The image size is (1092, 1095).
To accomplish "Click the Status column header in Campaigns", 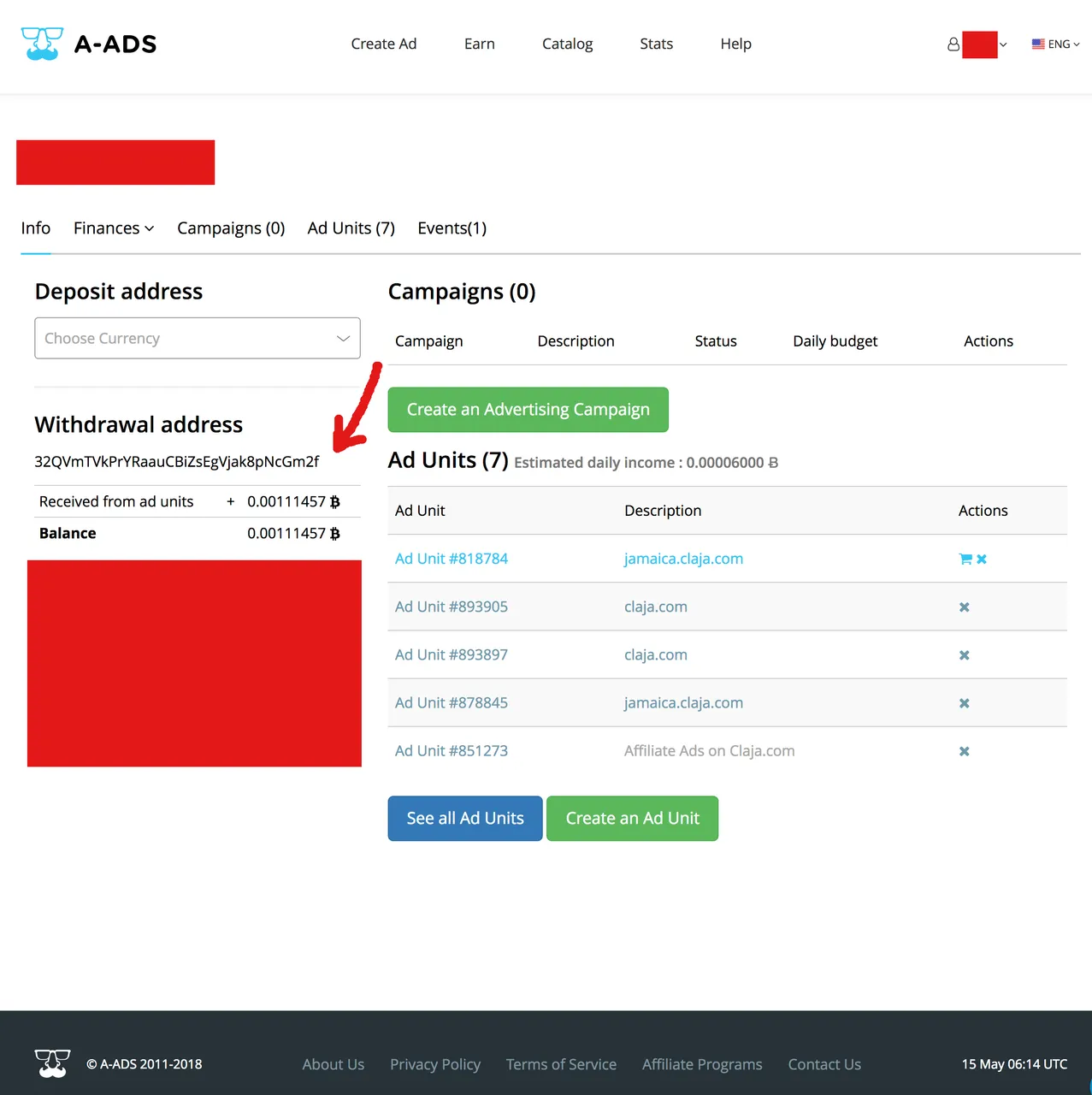I will pyautogui.click(x=716, y=341).
